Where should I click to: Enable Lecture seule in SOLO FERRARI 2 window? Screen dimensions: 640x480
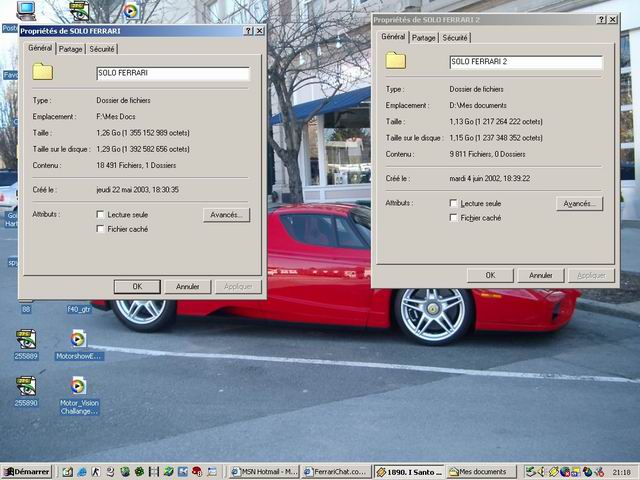[453, 203]
